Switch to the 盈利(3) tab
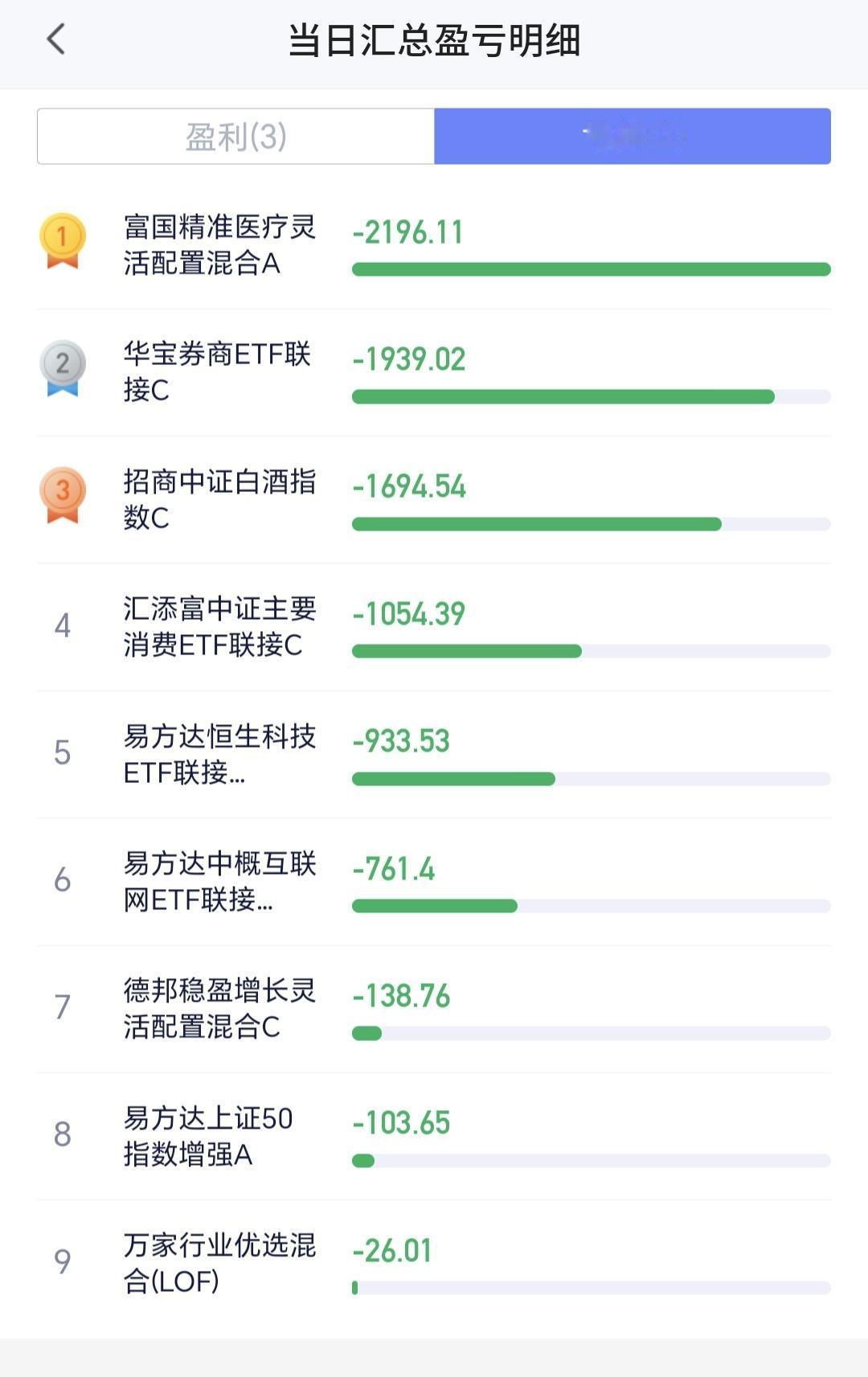Image resolution: width=868 pixels, height=1377 pixels. click(x=236, y=137)
